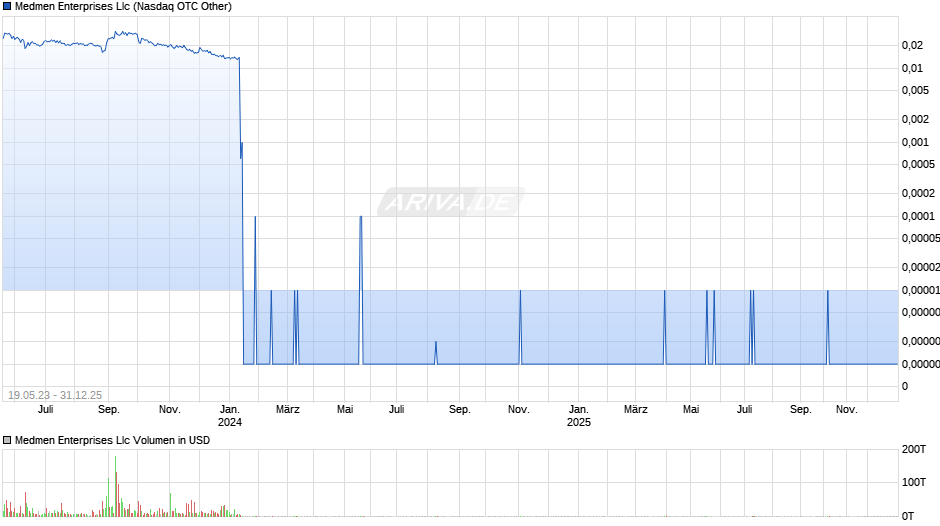Click the '2025' year label on the time axis
Screen dimensions: 940x526
point(579,422)
